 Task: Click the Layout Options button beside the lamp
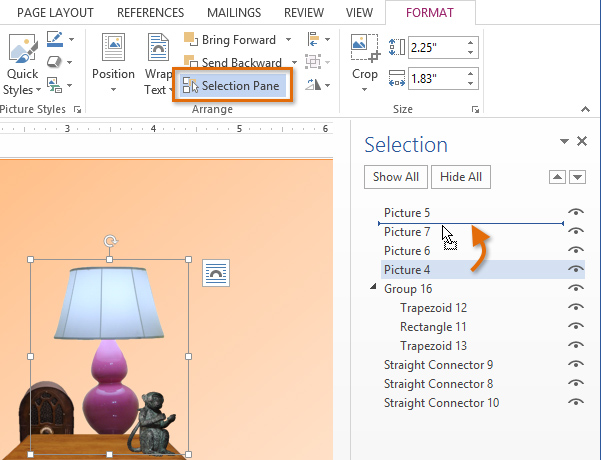click(216, 273)
